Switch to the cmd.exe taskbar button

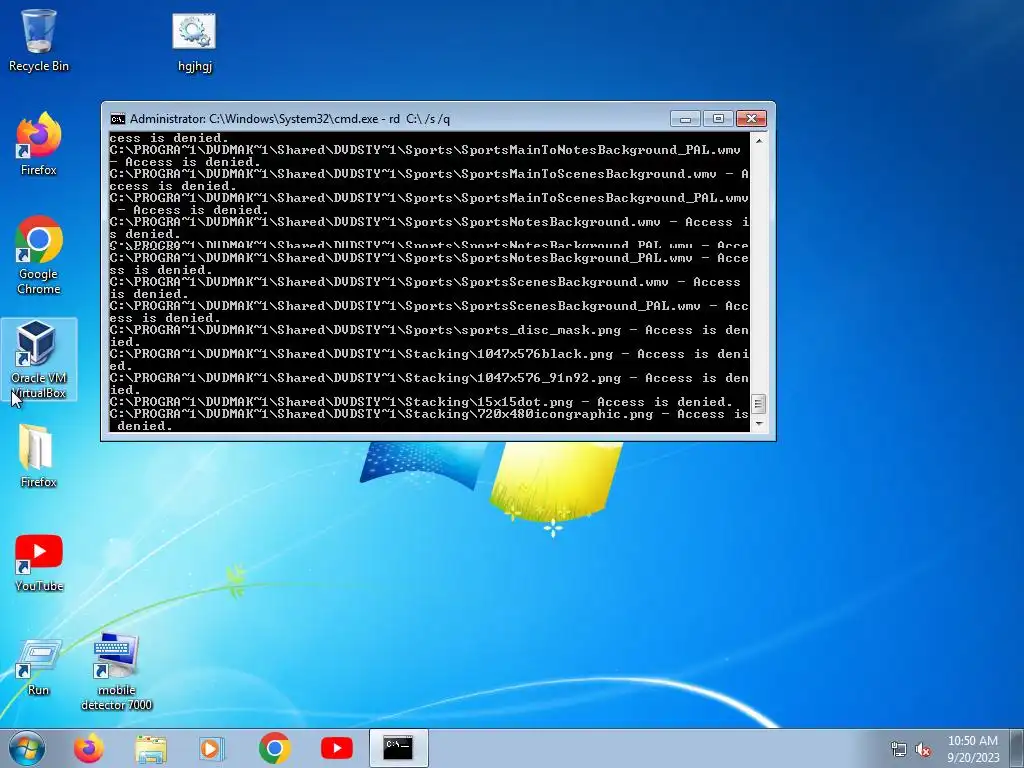point(398,748)
